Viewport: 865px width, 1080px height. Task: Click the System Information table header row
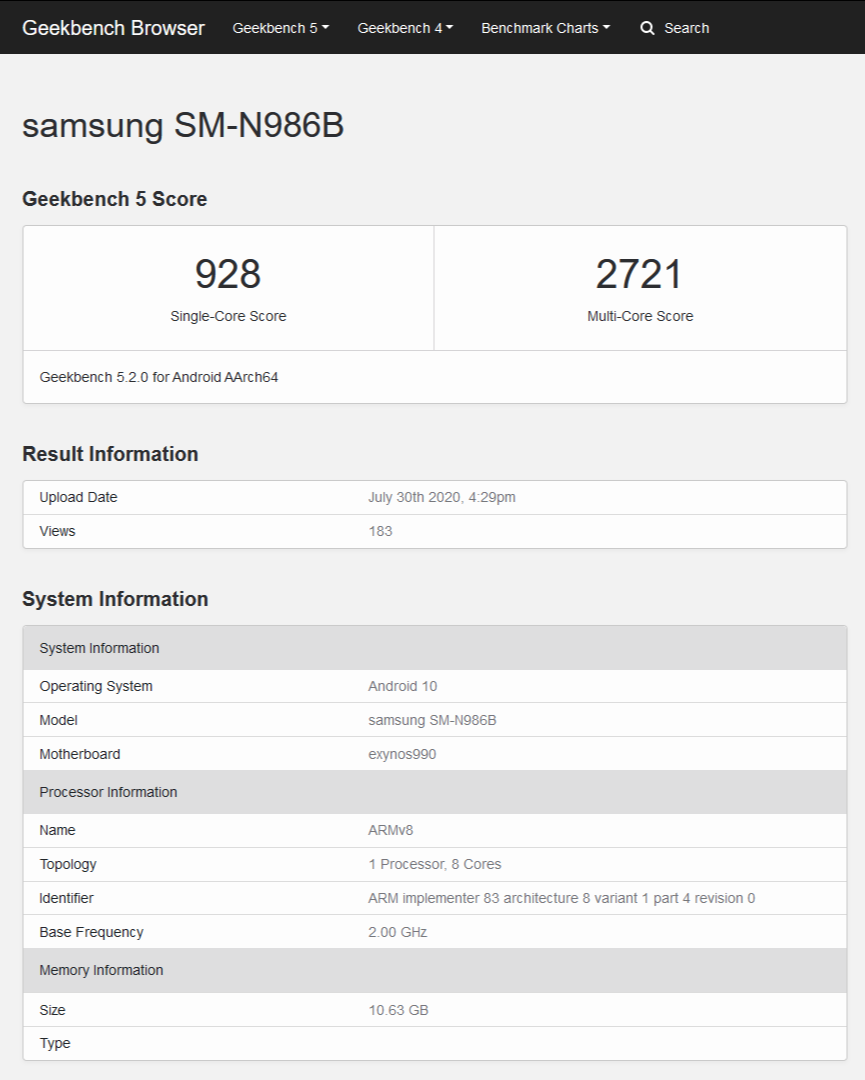coord(435,648)
